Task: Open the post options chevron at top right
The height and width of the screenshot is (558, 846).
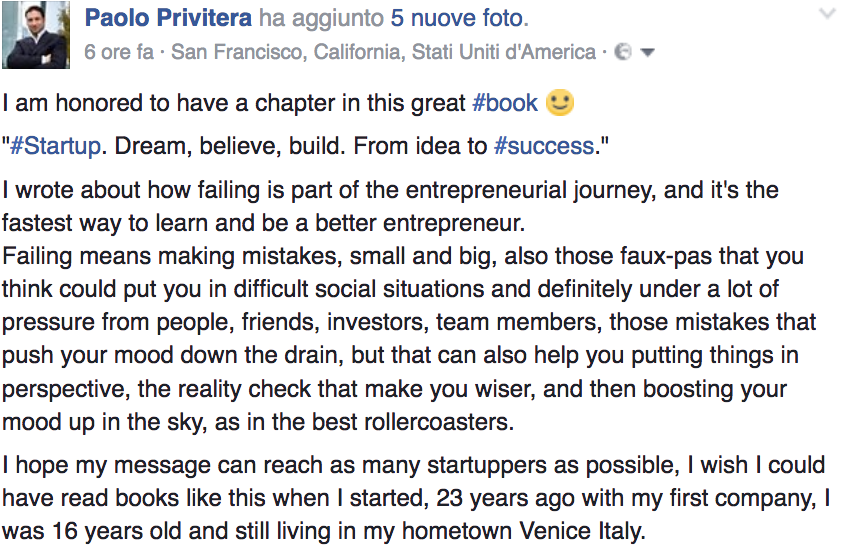Action: coord(826,15)
